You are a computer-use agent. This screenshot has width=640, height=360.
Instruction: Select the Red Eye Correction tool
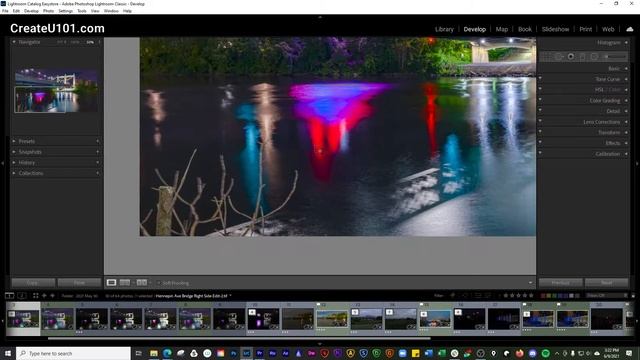pos(571,57)
